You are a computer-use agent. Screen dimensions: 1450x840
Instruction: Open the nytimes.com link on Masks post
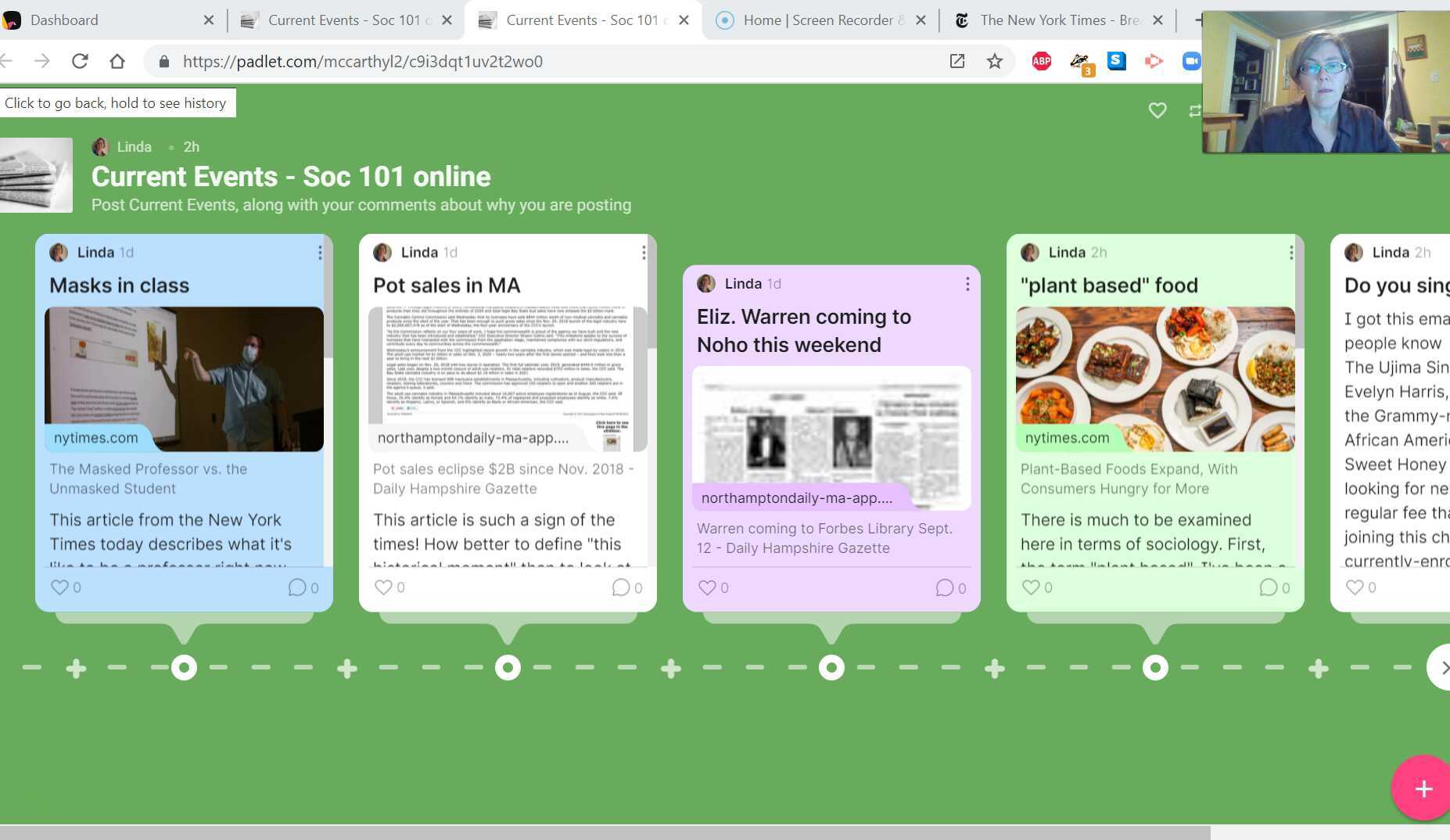pos(95,437)
